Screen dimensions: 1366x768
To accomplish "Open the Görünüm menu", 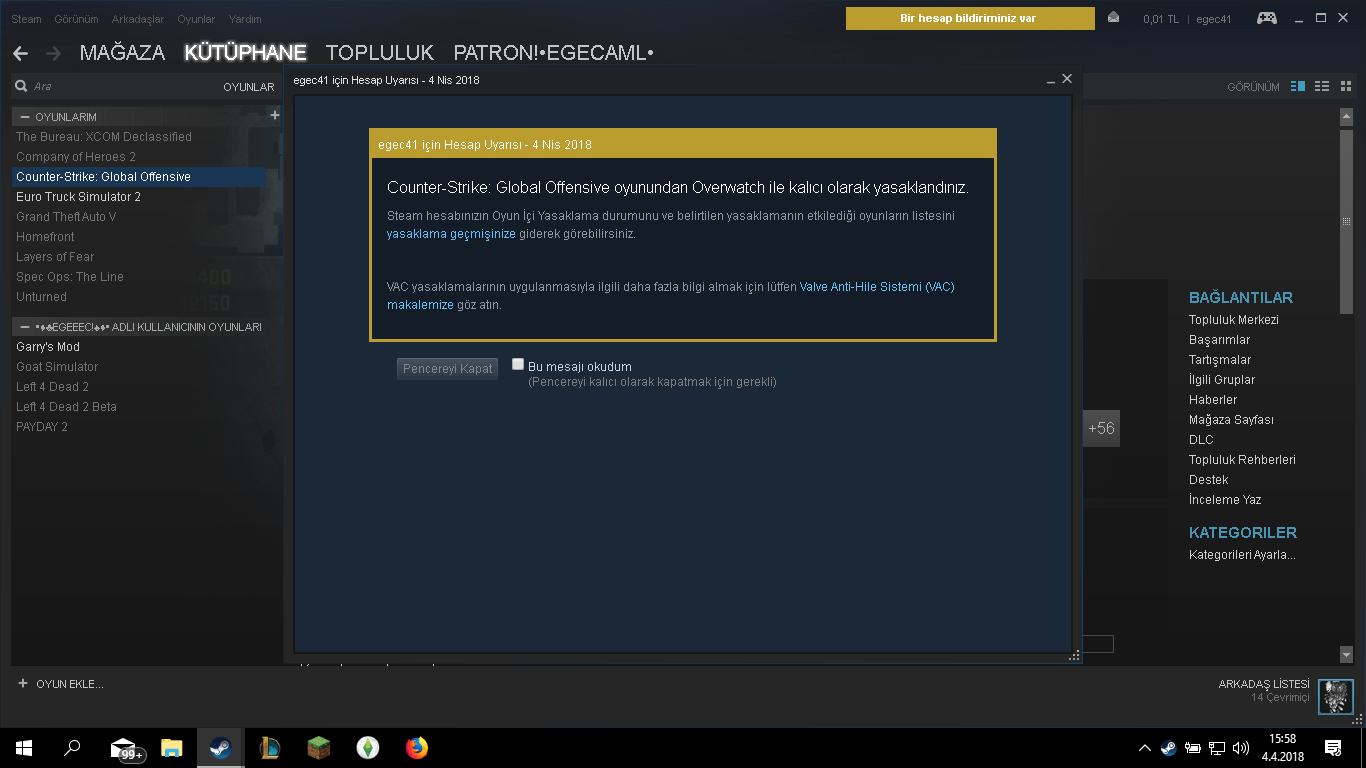I will 76,19.
